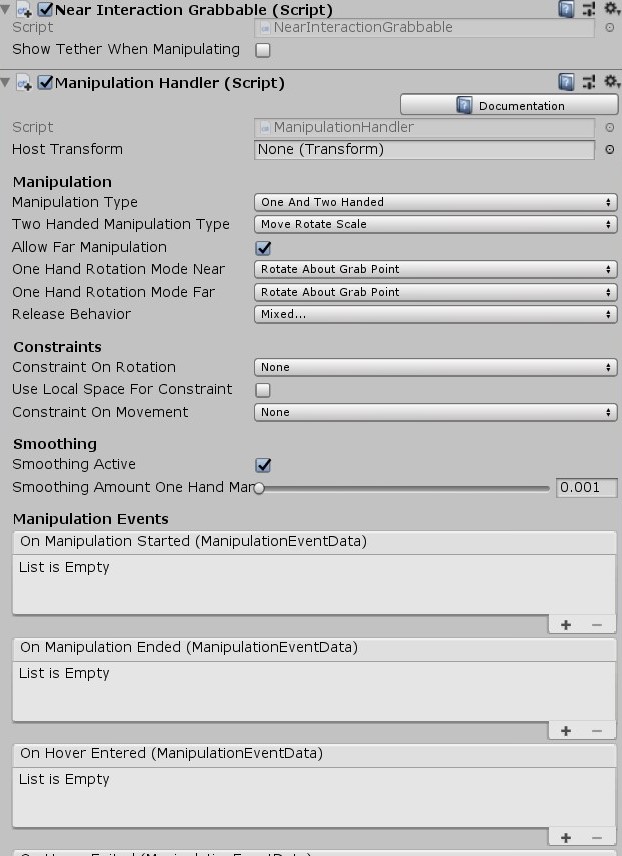Click On Manipulation Started event header

tap(314, 542)
